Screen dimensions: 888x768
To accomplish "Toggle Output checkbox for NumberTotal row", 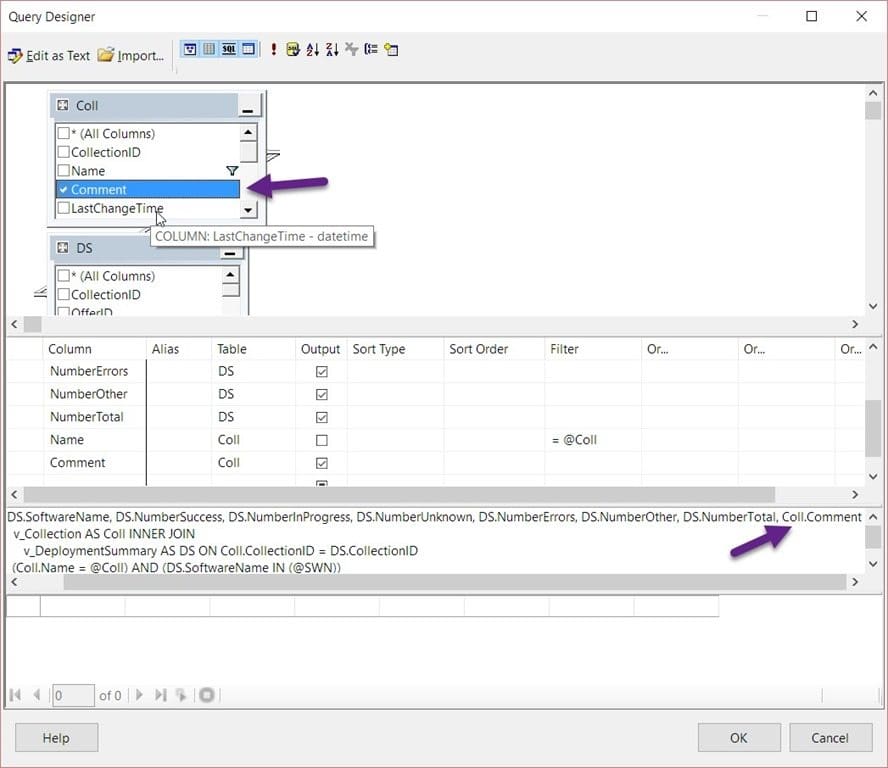I will [x=322, y=417].
